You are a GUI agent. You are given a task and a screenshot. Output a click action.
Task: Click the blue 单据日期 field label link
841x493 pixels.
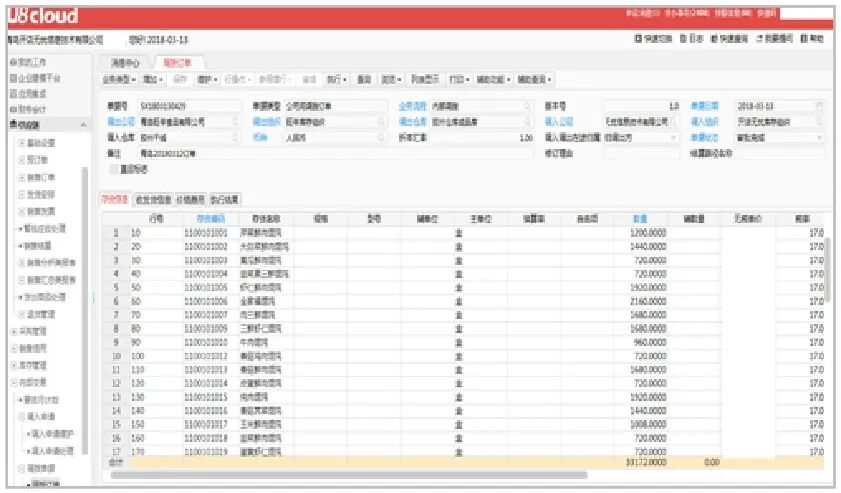[x=704, y=106]
